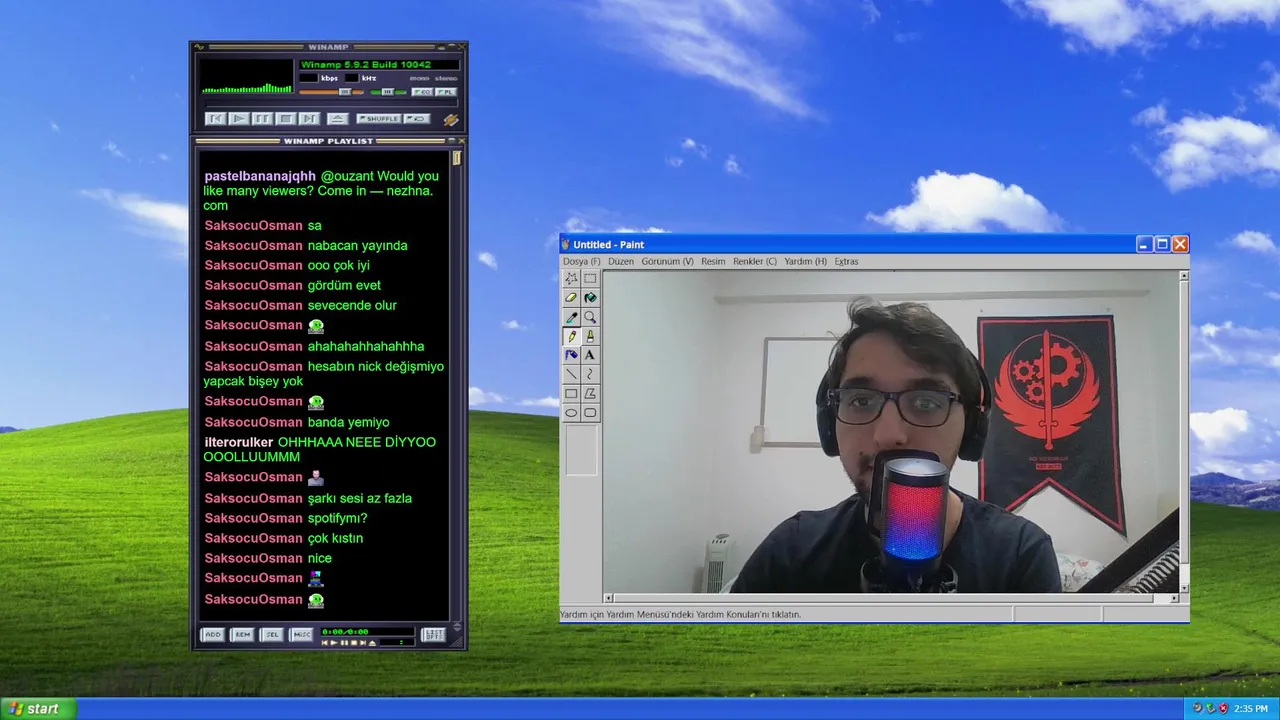
Task: Choose the Brush tool in Paint
Action: (x=590, y=336)
